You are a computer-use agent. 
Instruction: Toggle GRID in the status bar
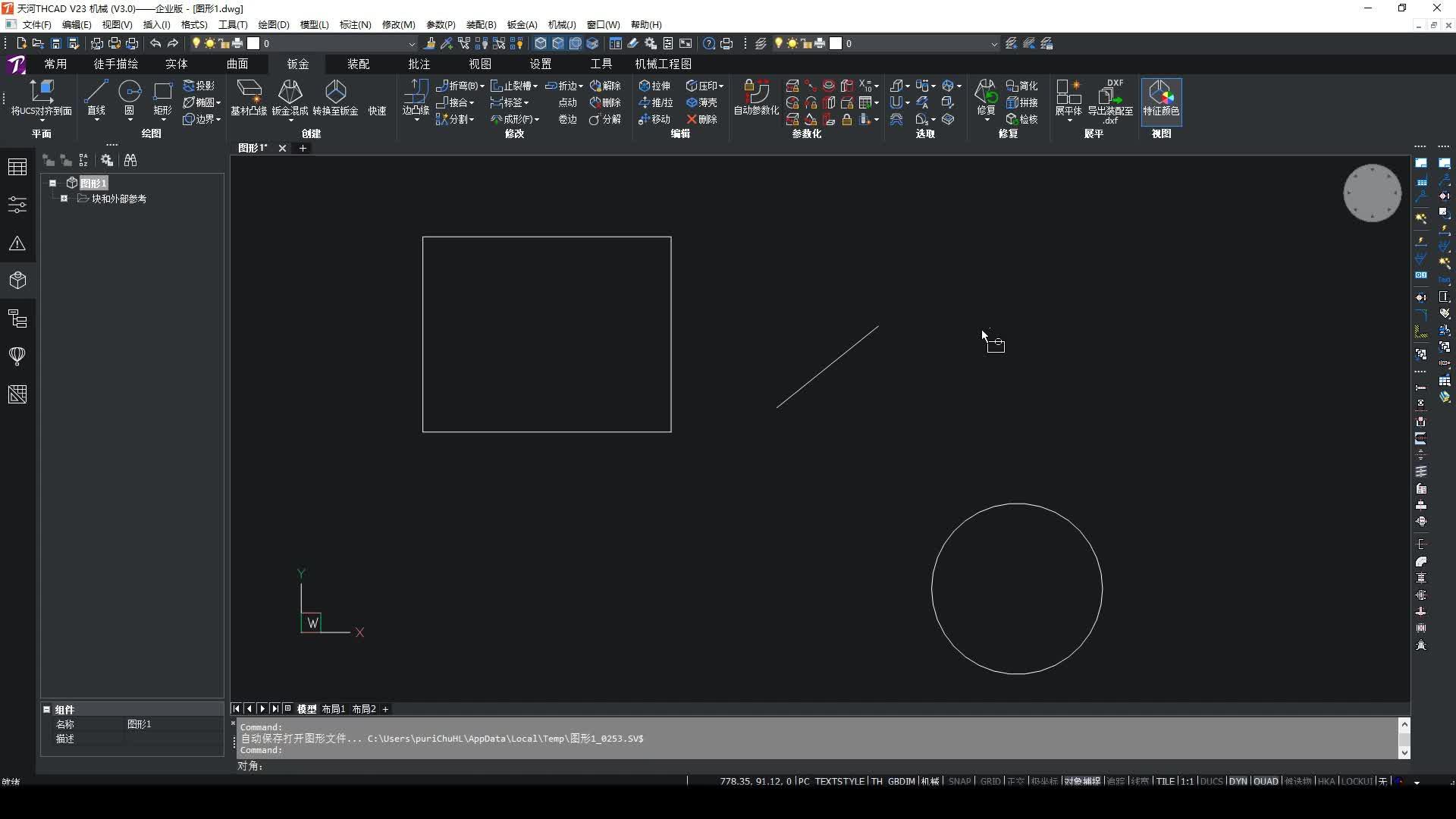click(990, 781)
